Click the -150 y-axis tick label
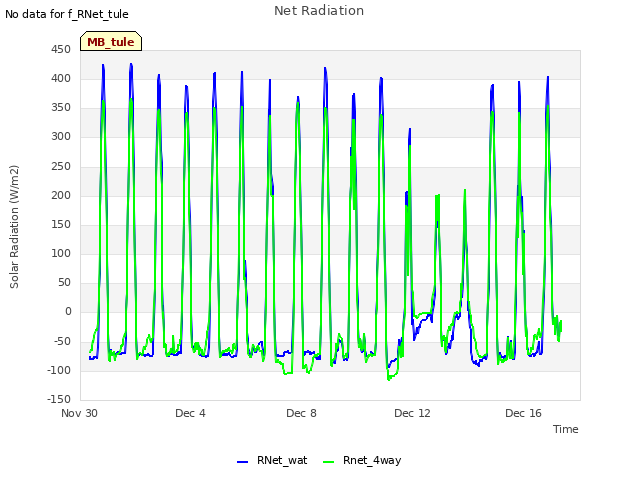640x480 pixels. (x=59, y=399)
